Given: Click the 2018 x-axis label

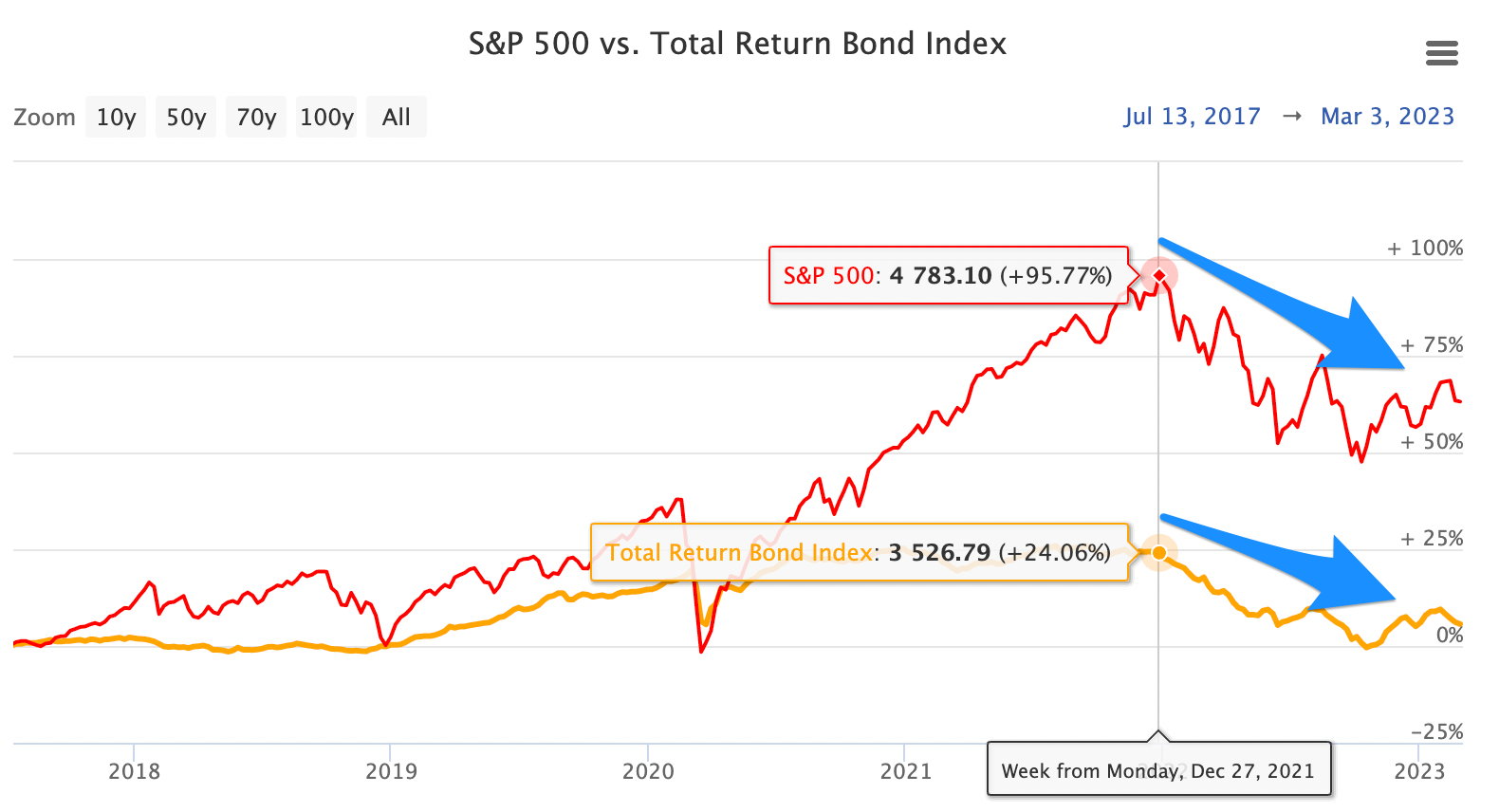Looking at the screenshot, I should coord(134,771).
